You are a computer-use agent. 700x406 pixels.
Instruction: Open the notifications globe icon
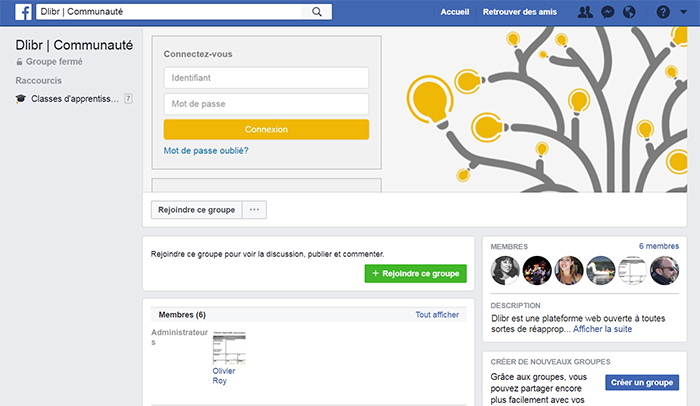point(629,12)
